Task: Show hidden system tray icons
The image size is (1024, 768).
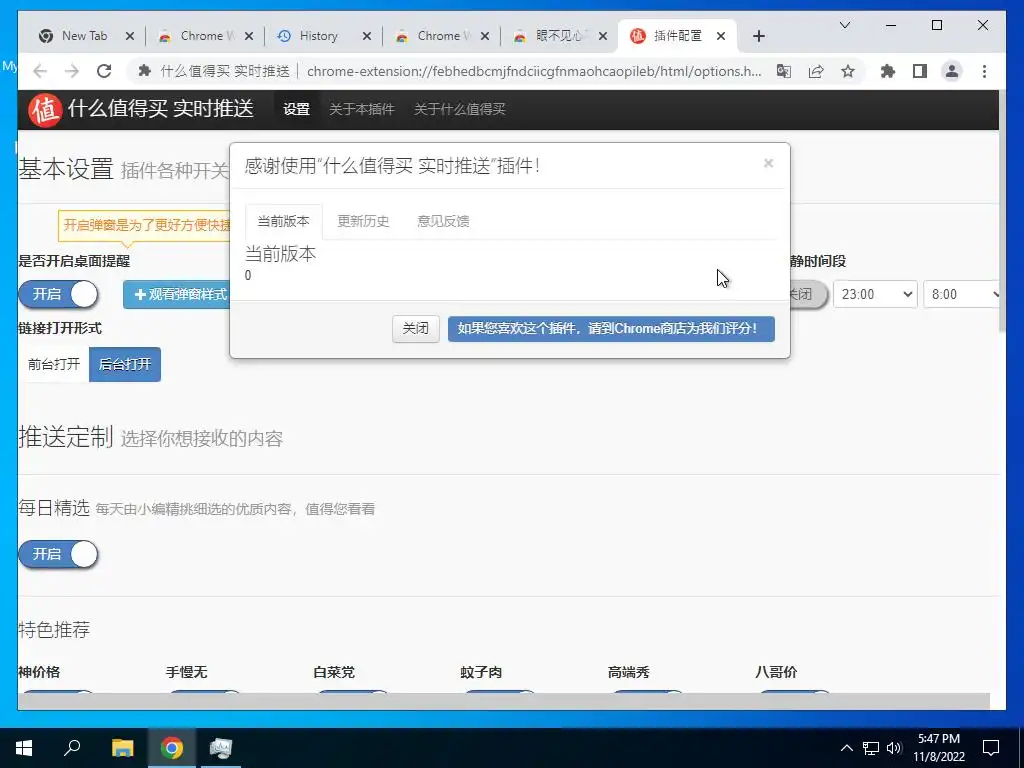Action: 846,748
